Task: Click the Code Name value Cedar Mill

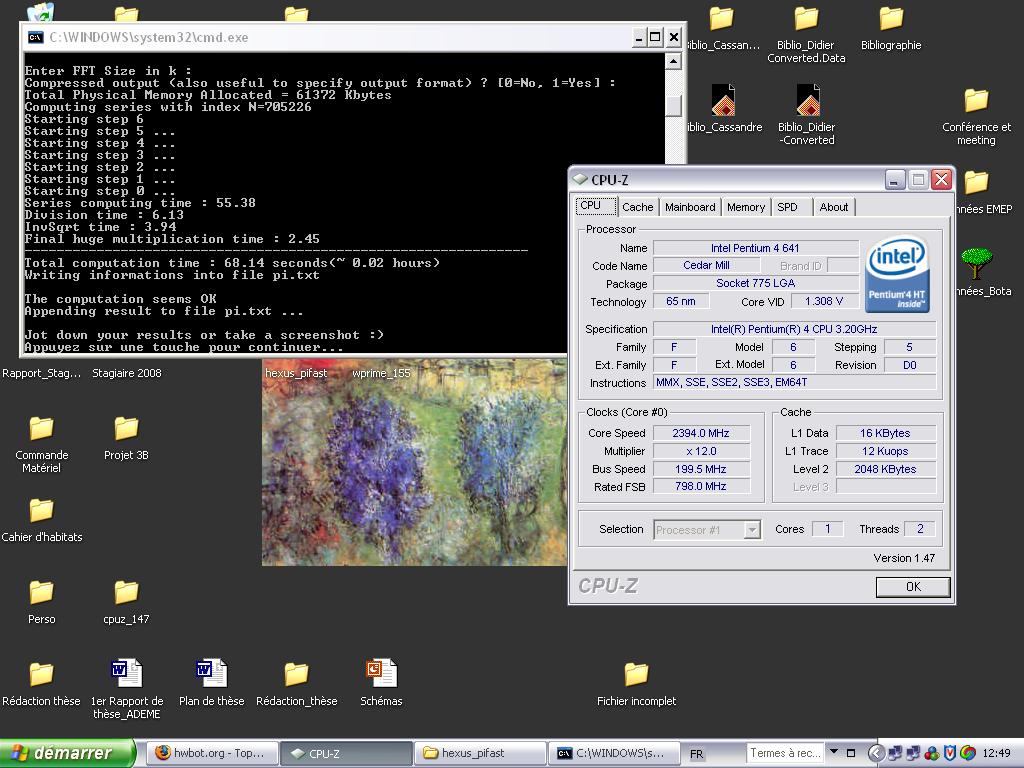Action: (707, 265)
